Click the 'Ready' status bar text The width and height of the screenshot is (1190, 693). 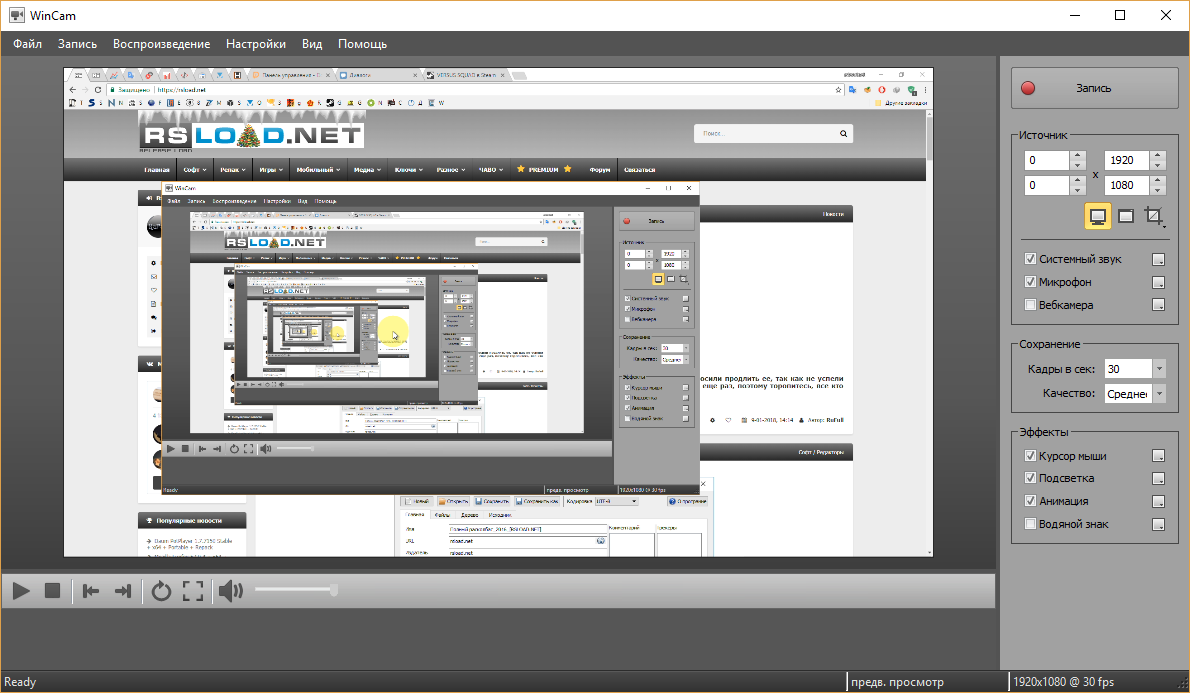click(x=20, y=682)
